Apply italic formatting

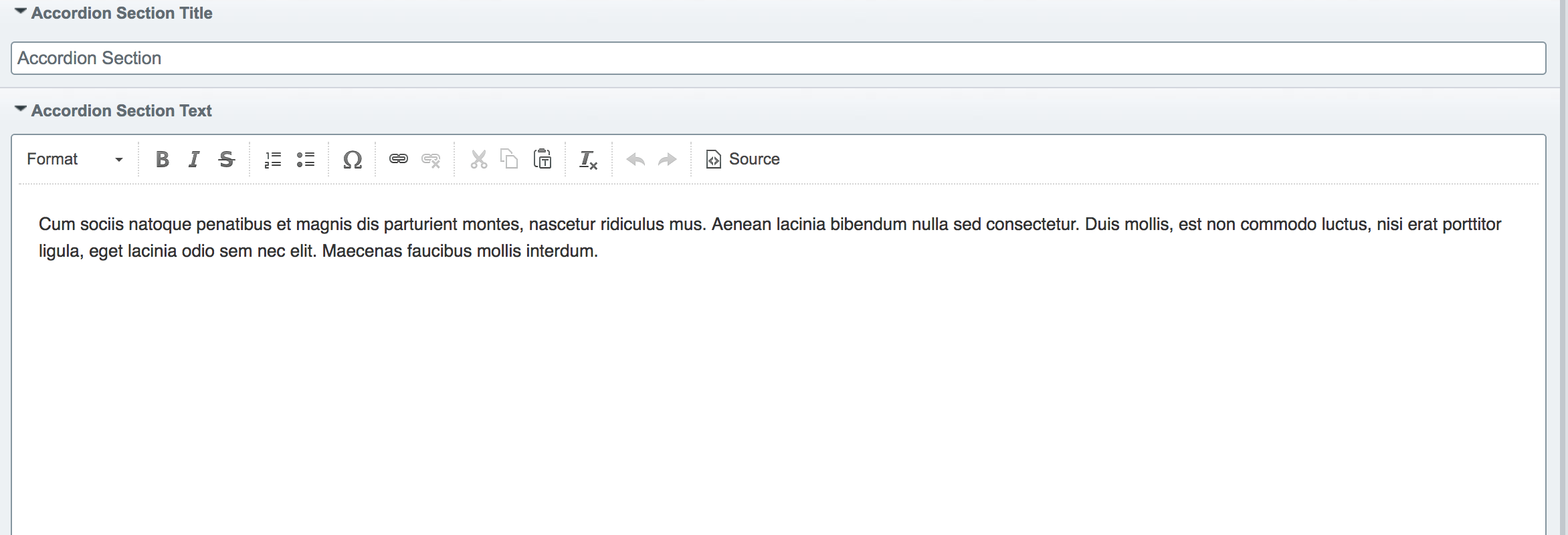pyautogui.click(x=194, y=159)
